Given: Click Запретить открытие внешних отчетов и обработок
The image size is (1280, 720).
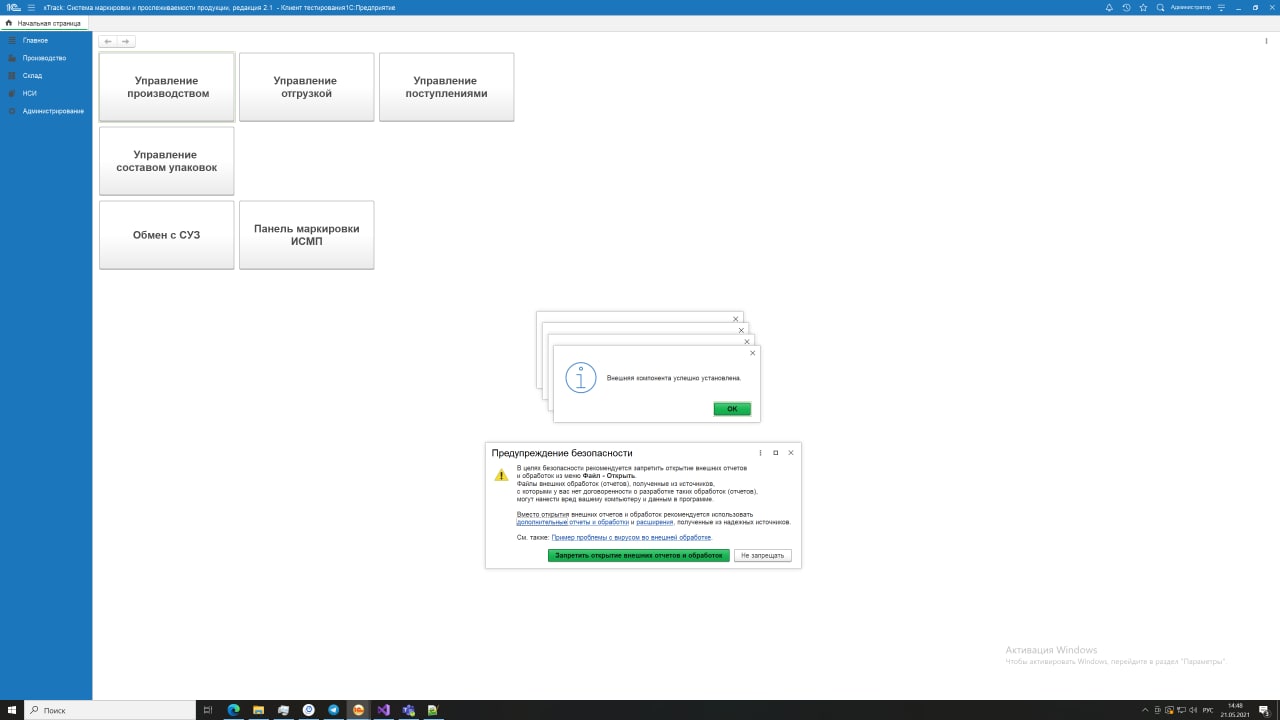Looking at the screenshot, I should coord(639,555).
